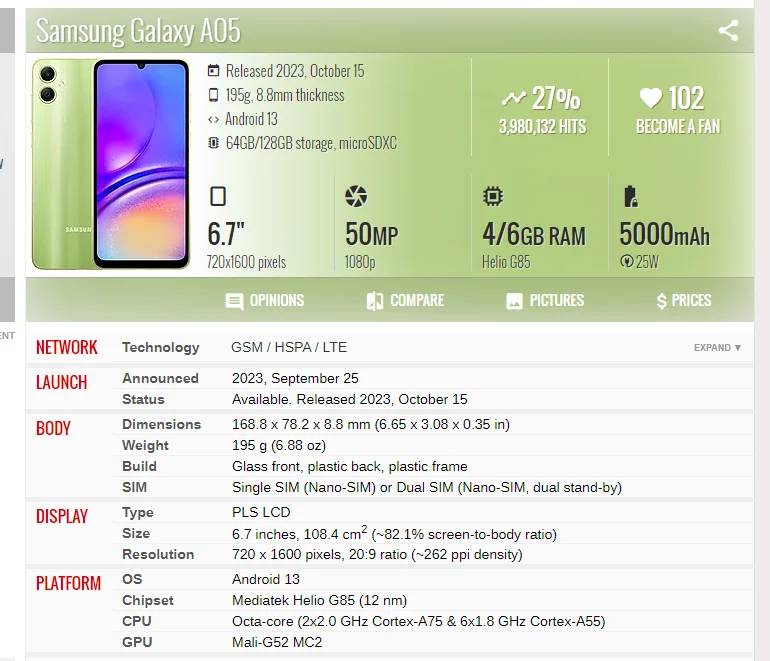Viewport: 770px width, 661px height.
Task: Click the Status spec label
Action: click(143, 399)
